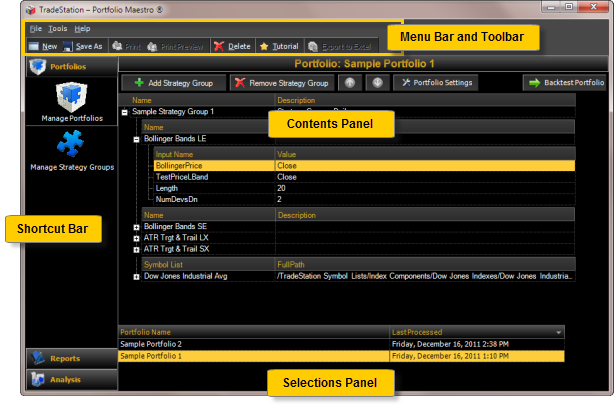Open the Help menu
The image size is (614, 404).
pos(82,29)
